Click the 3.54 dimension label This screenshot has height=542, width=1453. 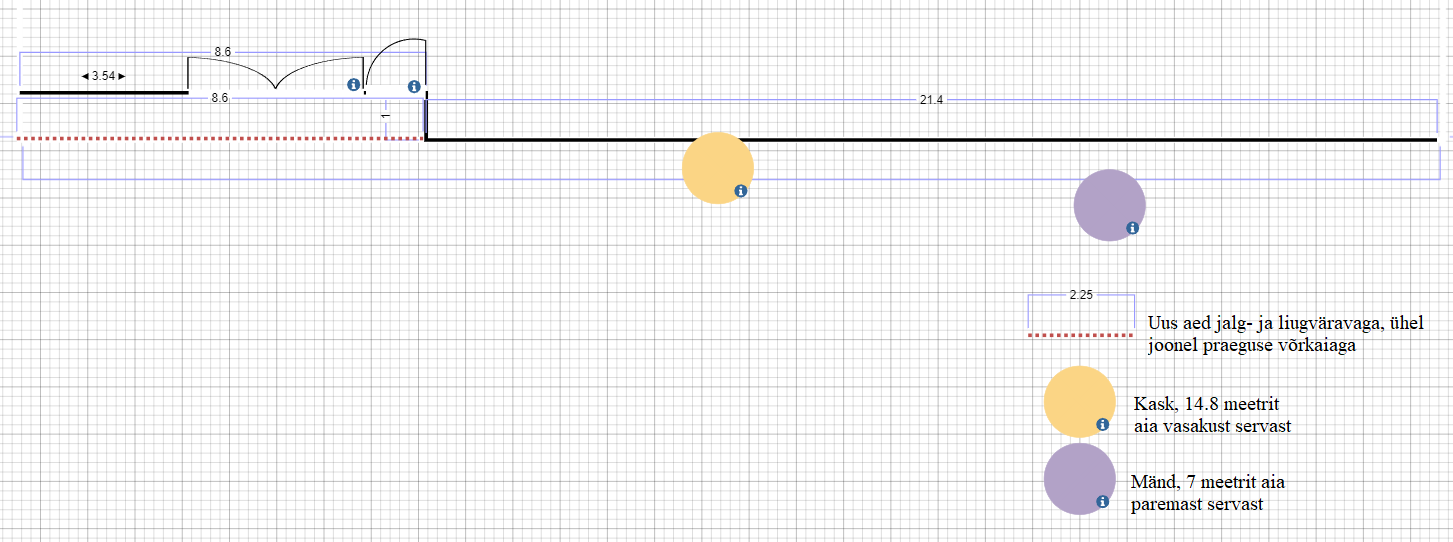click(103, 76)
